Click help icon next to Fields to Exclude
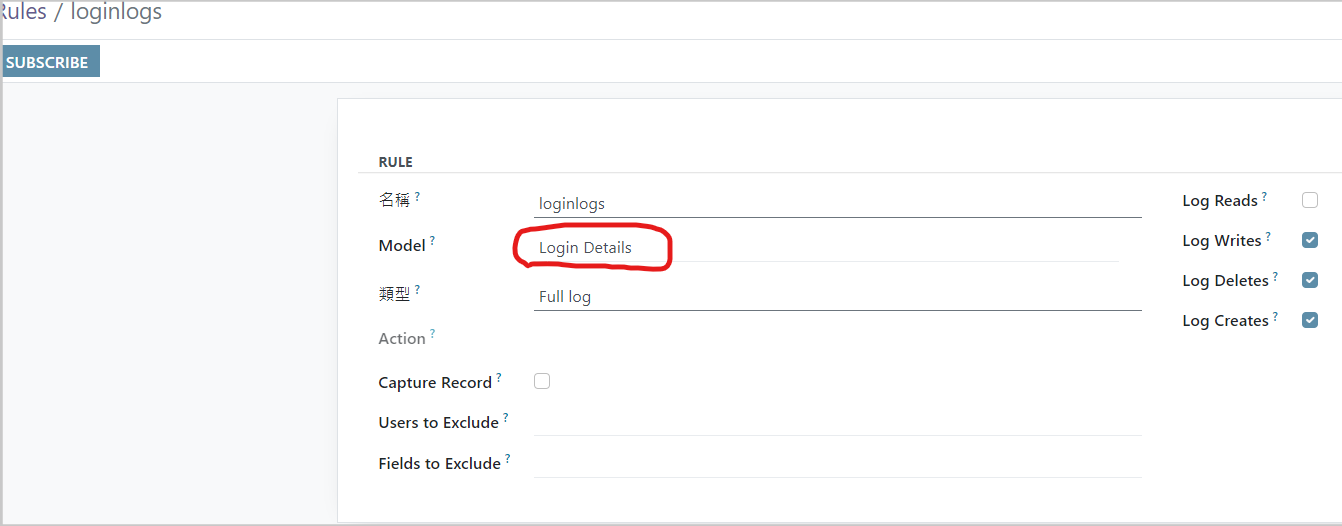1342x526 pixels. click(x=508, y=459)
